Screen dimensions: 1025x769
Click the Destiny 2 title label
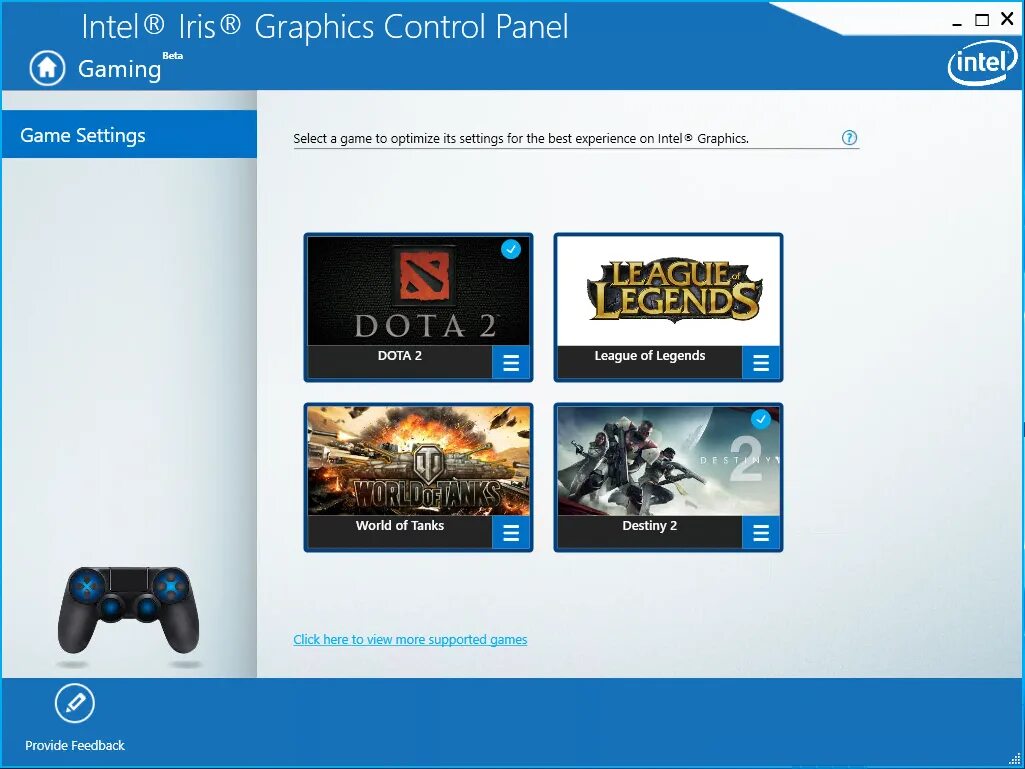[650, 526]
